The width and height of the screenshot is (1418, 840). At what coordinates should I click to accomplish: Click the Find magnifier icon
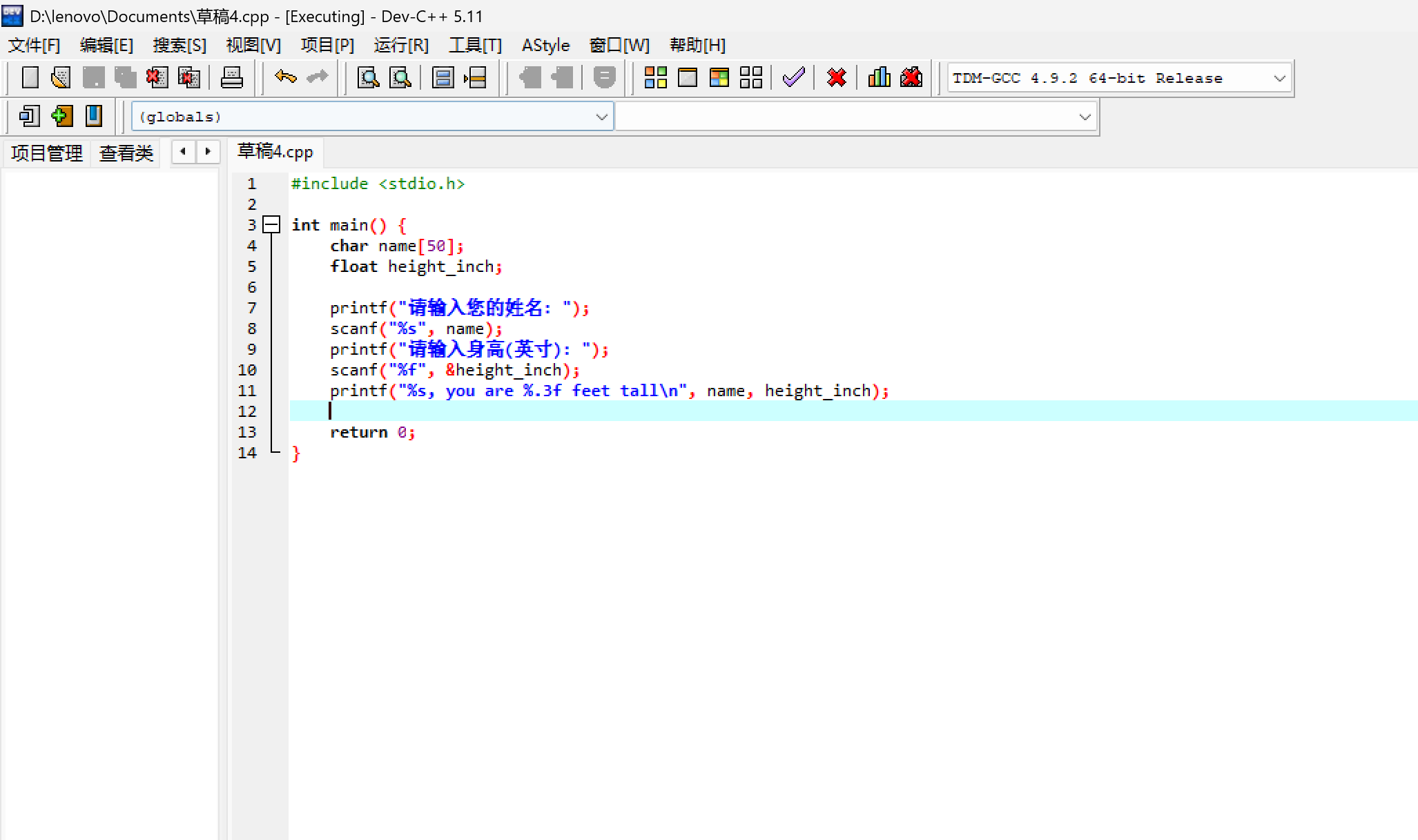click(368, 77)
